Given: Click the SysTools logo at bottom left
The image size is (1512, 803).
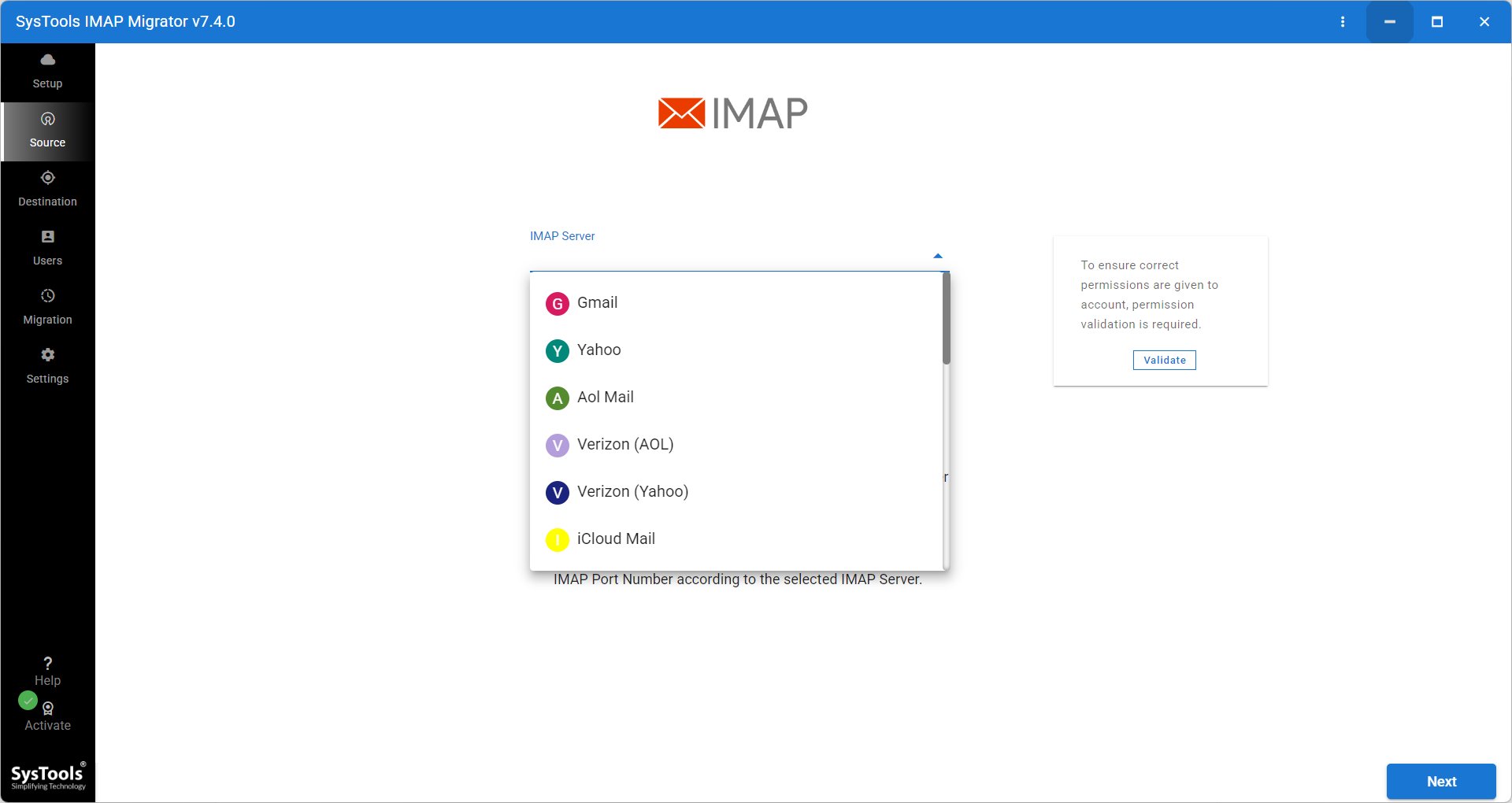Looking at the screenshot, I should (x=47, y=775).
